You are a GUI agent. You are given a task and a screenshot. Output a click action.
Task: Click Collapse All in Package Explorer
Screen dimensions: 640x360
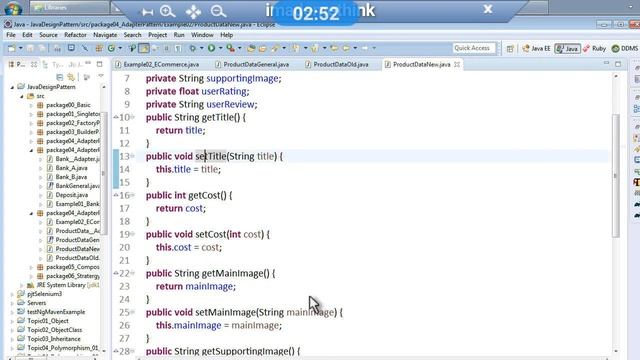(x=60, y=77)
